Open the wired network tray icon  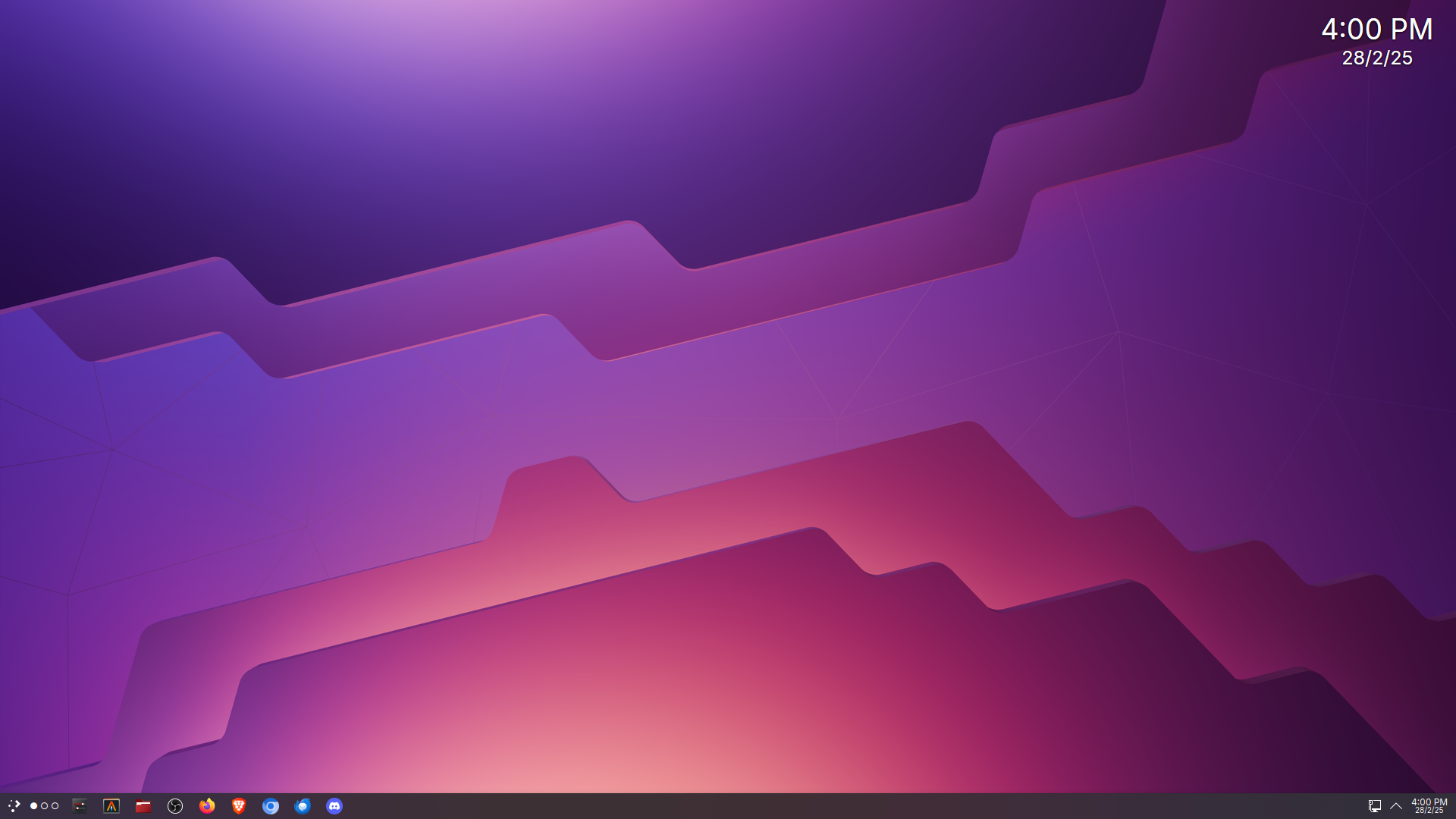pos(1374,806)
